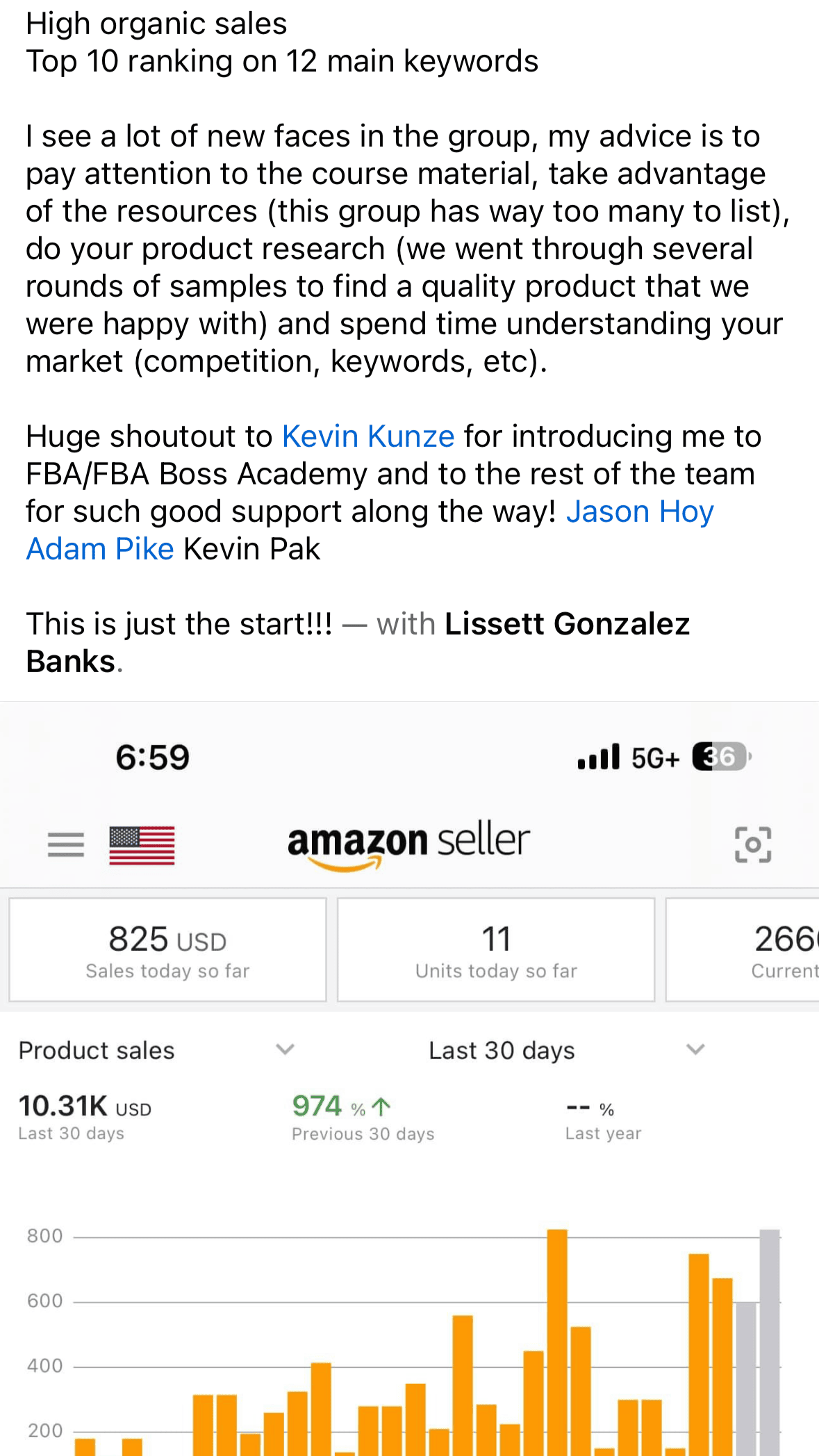Tap the battery indicator showing 36
The width and height of the screenshot is (819, 1456).
click(721, 757)
